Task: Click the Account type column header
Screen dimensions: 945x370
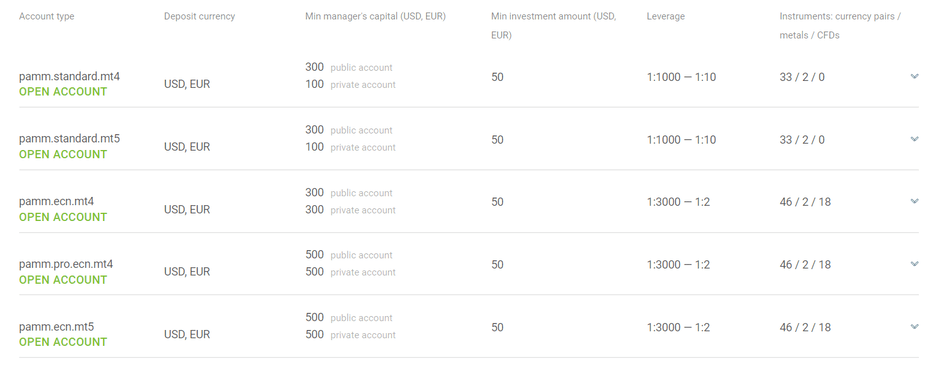Action: [x=46, y=16]
